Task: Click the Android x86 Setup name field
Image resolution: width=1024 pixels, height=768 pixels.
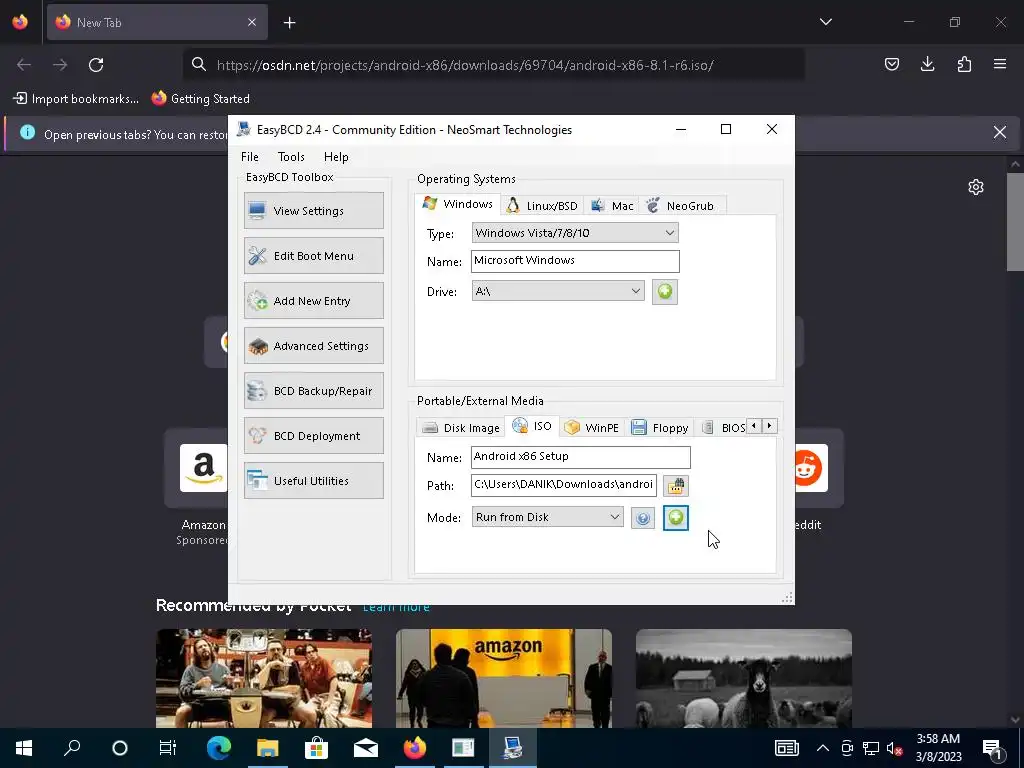Action: (580, 456)
